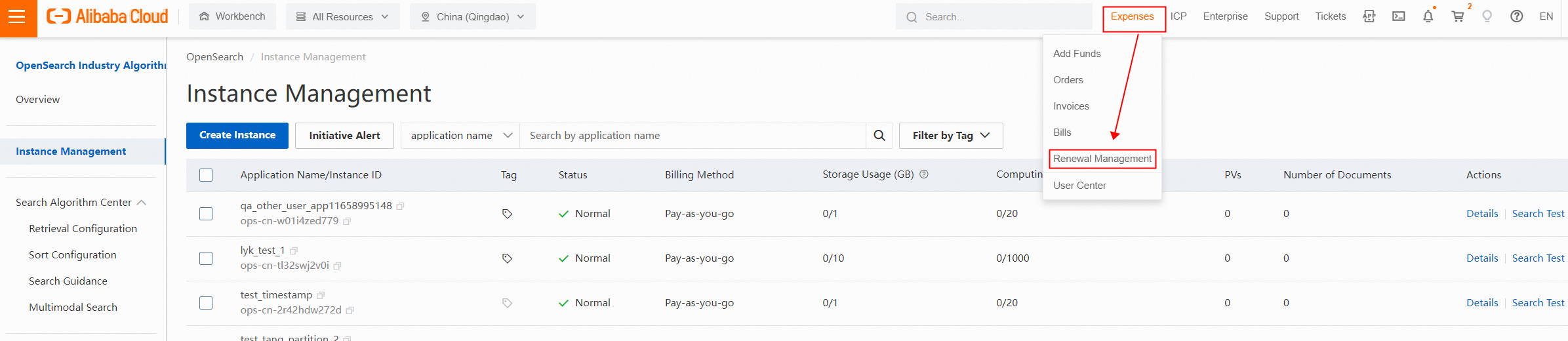Image resolution: width=1568 pixels, height=341 pixels.
Task: Click the Storage Usage help icon
Action: point(924,174)
